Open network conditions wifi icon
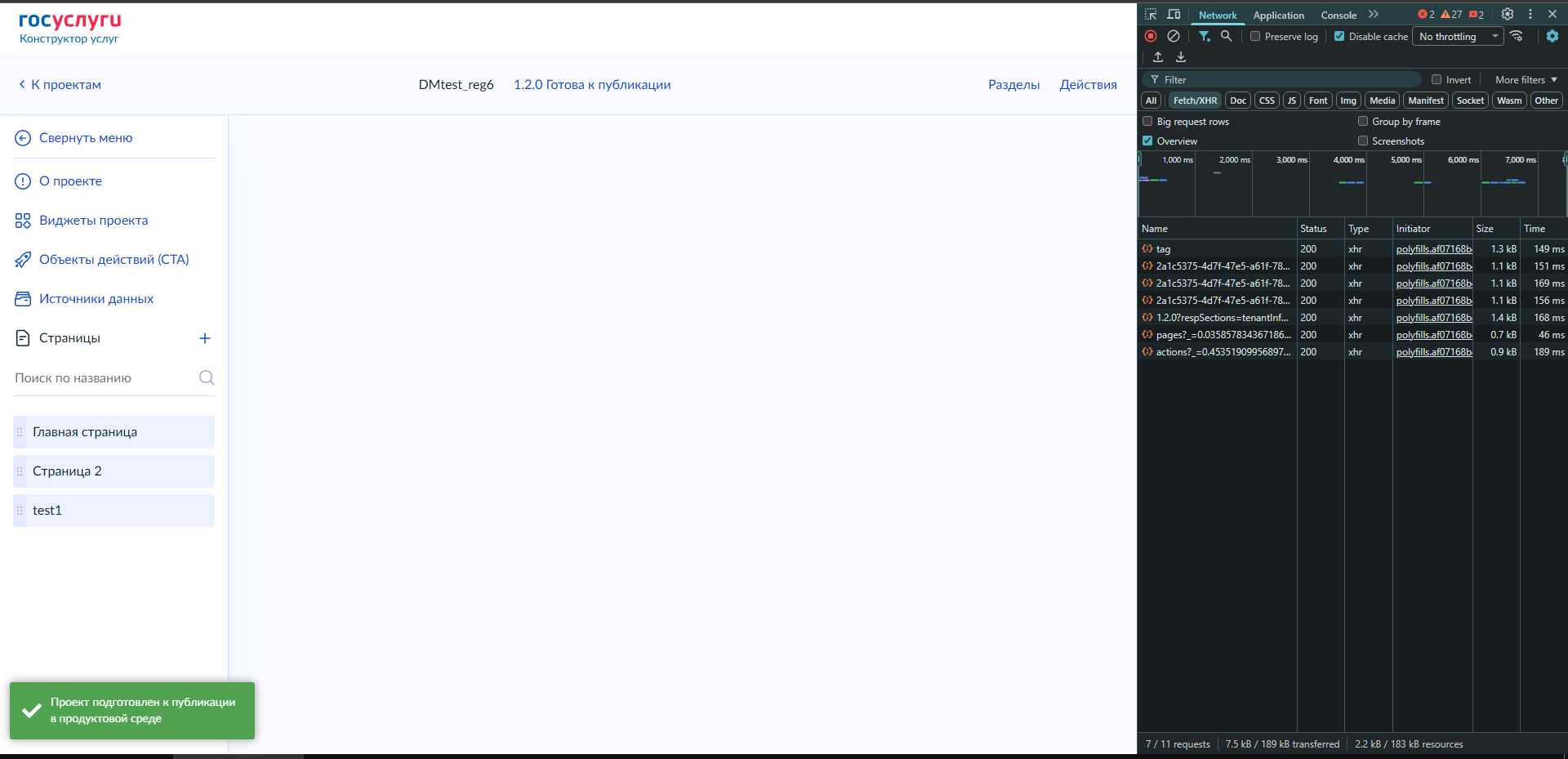The width and height of the screenshot is (1568, 759). click(x=1517, y=36)
